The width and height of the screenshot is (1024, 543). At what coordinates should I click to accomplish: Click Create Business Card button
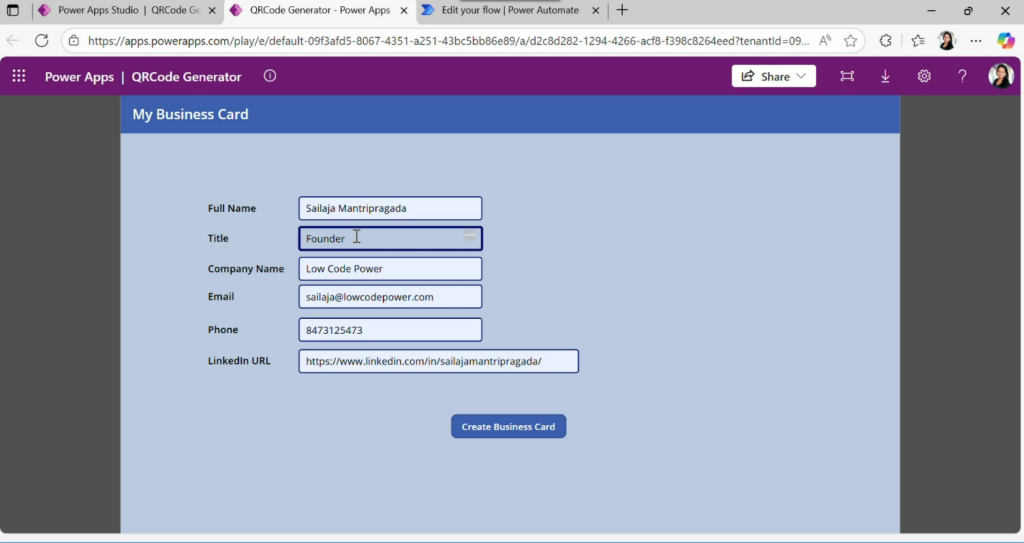508,427
